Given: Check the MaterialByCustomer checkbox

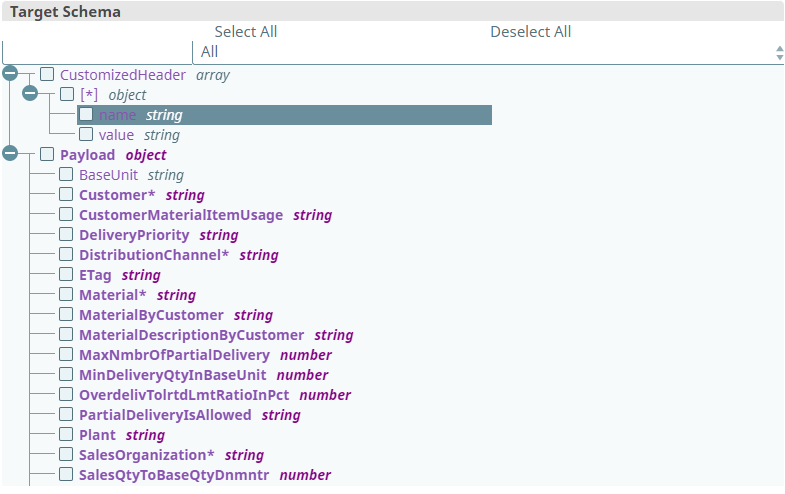Looking at the screenshot, I should click(66, 314).
